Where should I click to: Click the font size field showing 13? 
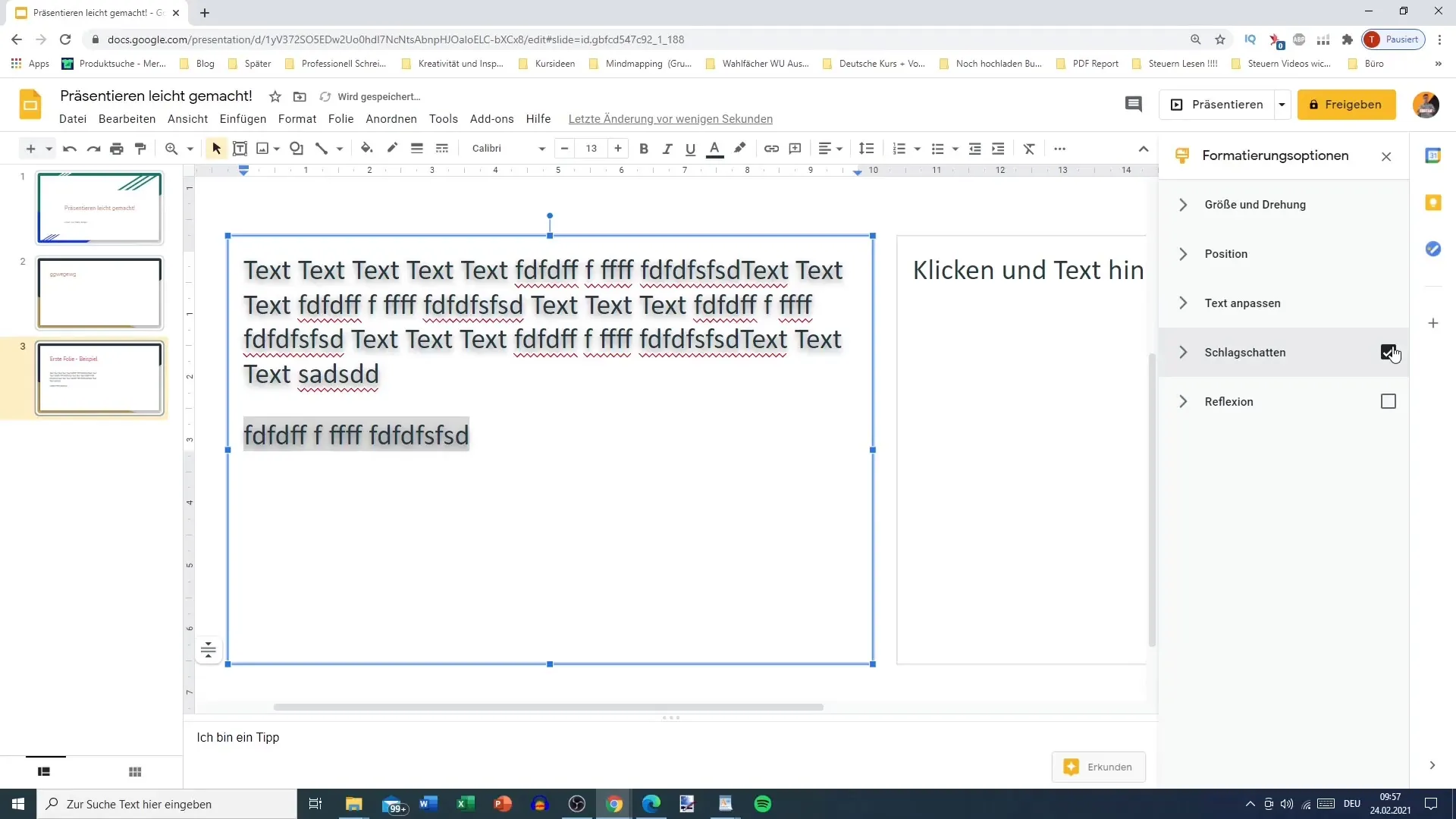click(591, 149)
